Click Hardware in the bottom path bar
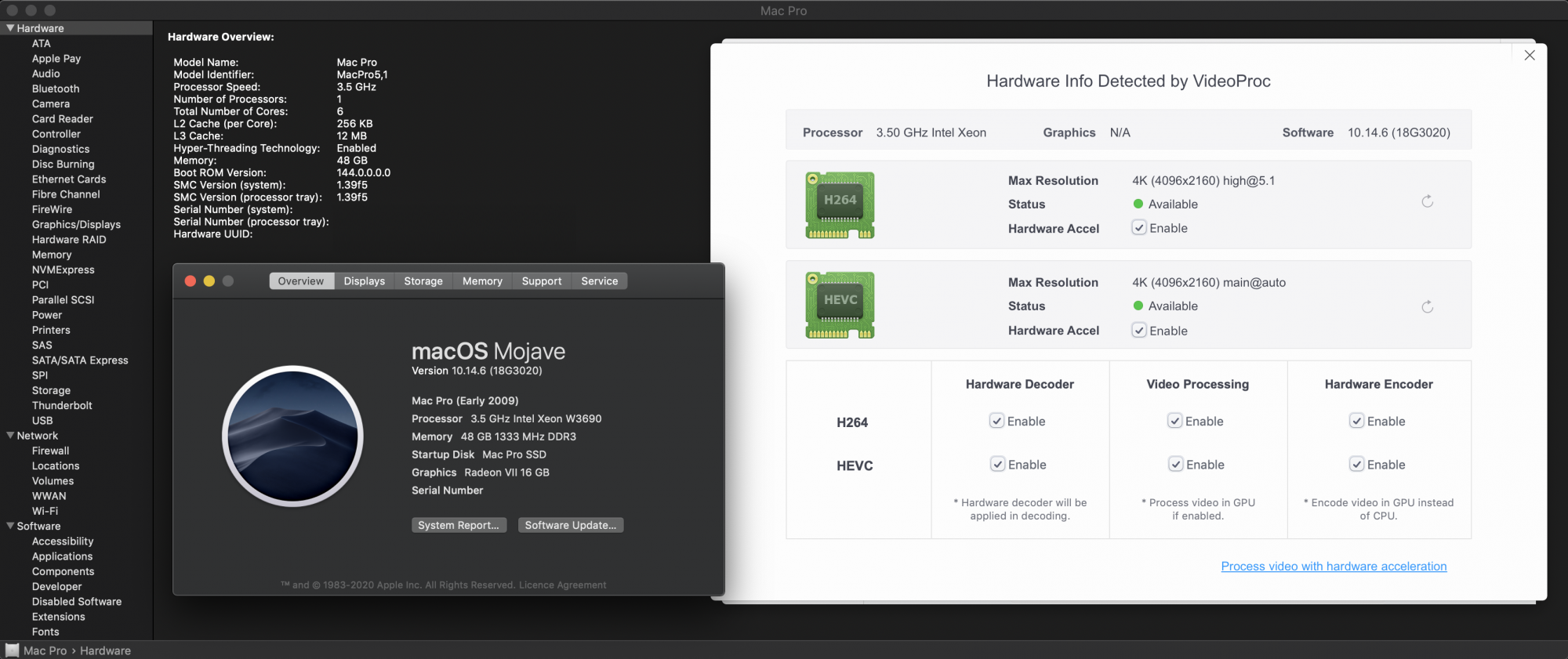1568x659 pixels. pyautogui.click(x=105, y=650)
